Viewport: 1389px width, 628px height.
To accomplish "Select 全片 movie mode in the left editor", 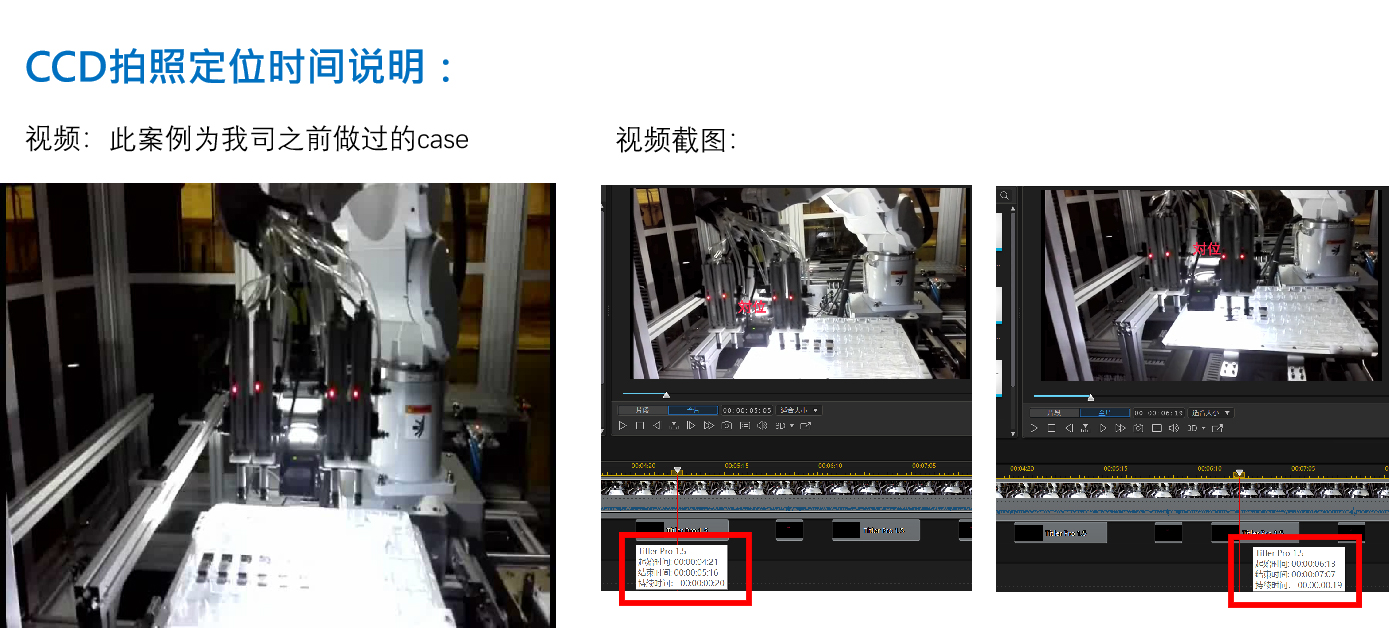I will pyautogui.click(x=693, y=410).
